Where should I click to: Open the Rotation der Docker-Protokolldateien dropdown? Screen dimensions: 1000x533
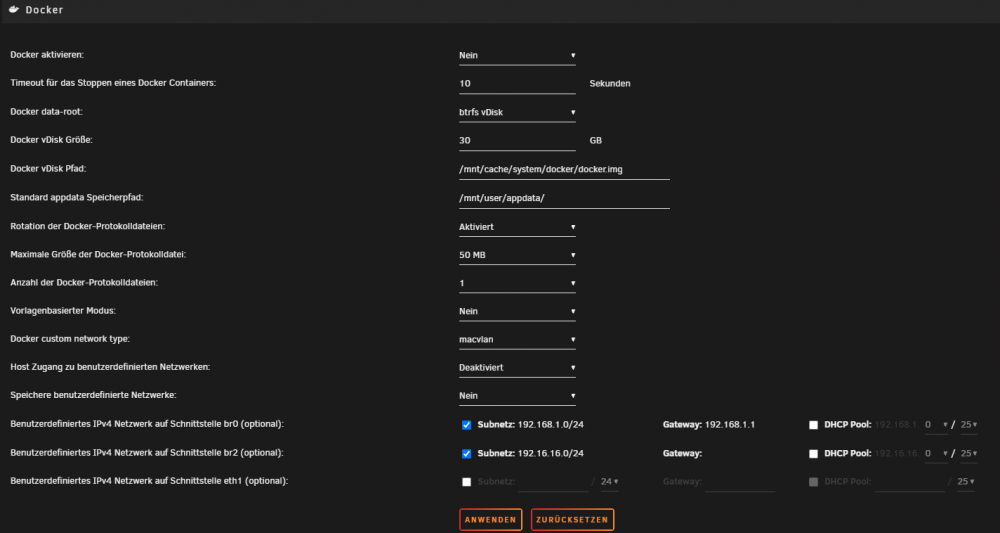(517, 227)
